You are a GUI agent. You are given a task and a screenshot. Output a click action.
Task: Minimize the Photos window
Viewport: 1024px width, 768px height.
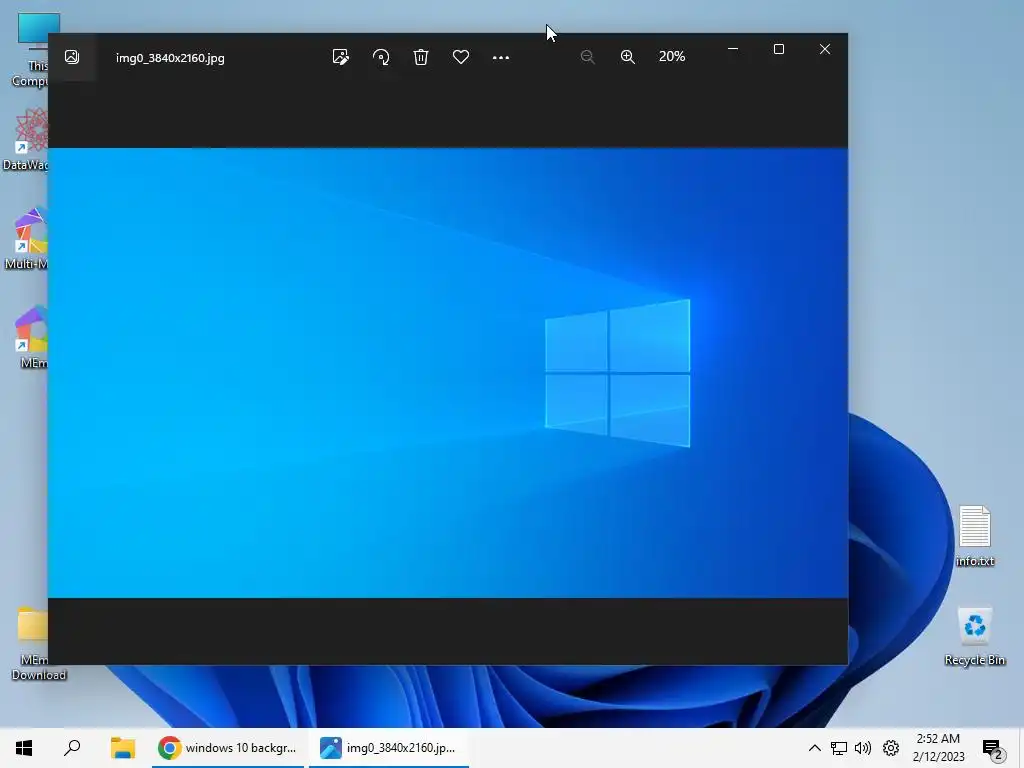tap(733, 49)
